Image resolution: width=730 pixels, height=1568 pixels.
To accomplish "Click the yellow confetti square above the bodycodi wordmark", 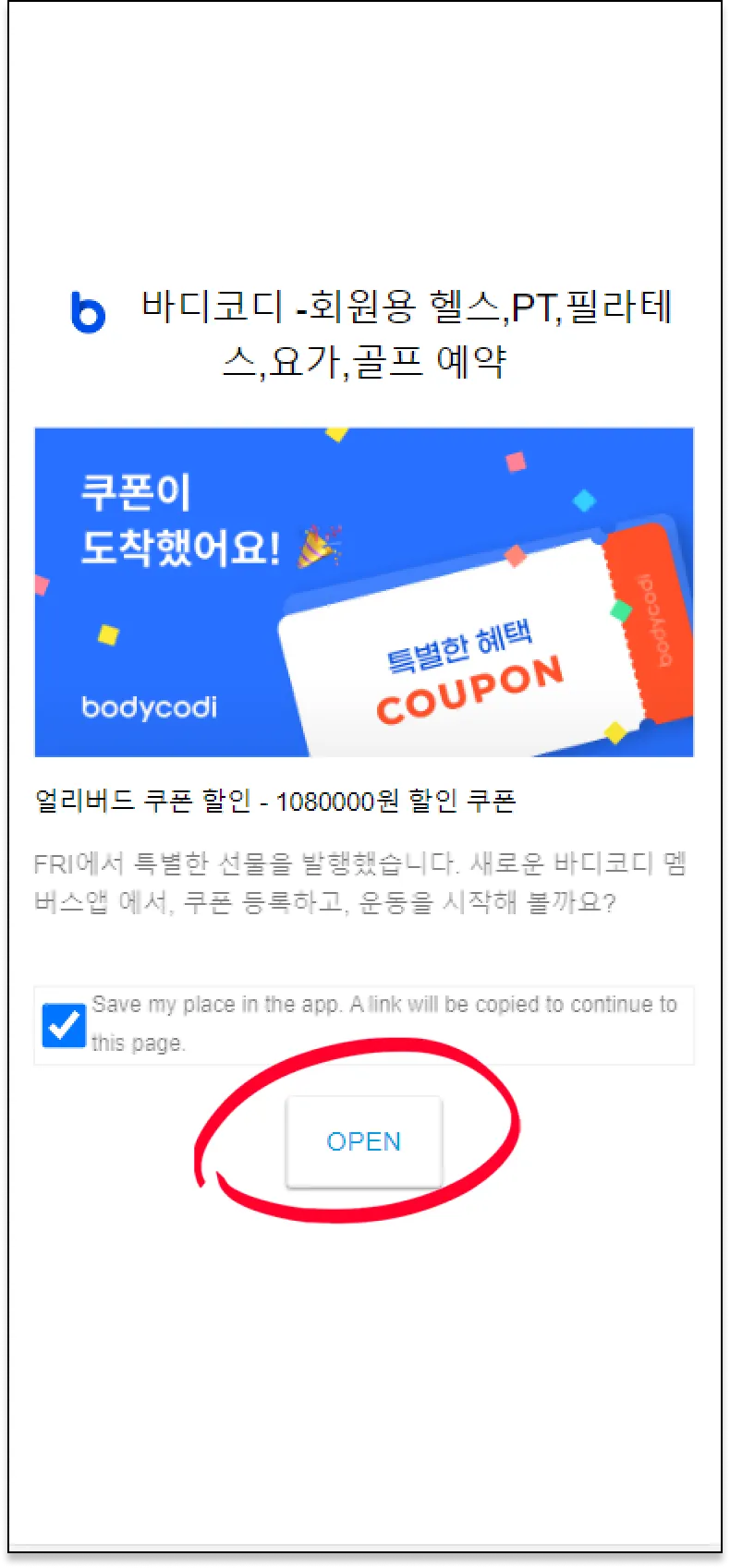I will 109,634.
